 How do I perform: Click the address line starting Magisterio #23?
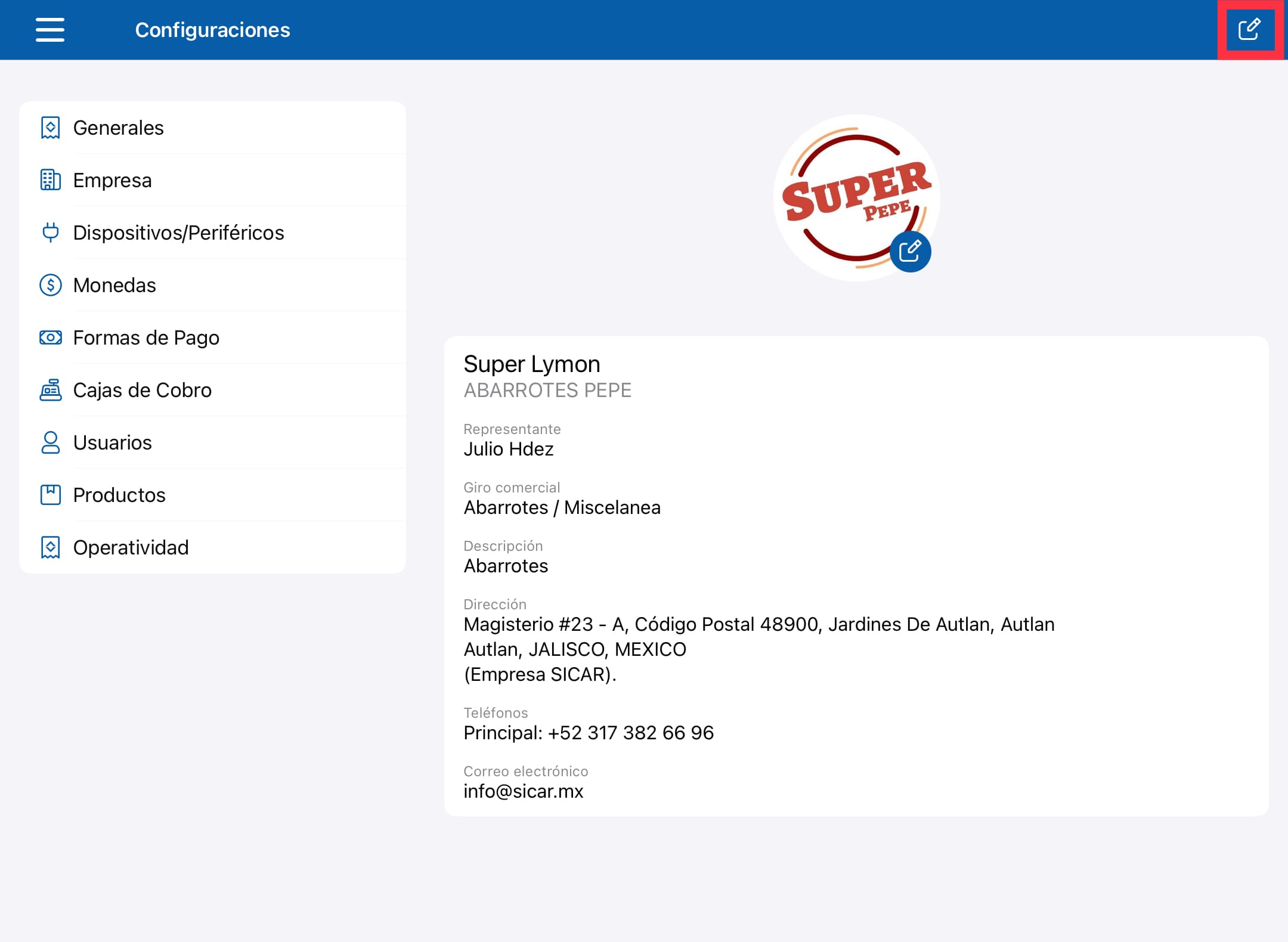click(759, 624)
